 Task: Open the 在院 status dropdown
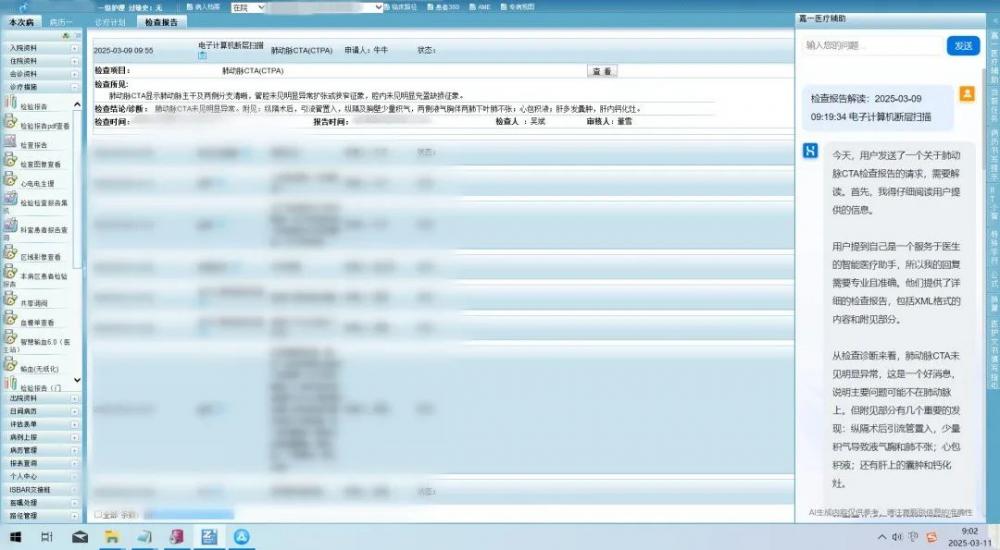tap(247, 8)
